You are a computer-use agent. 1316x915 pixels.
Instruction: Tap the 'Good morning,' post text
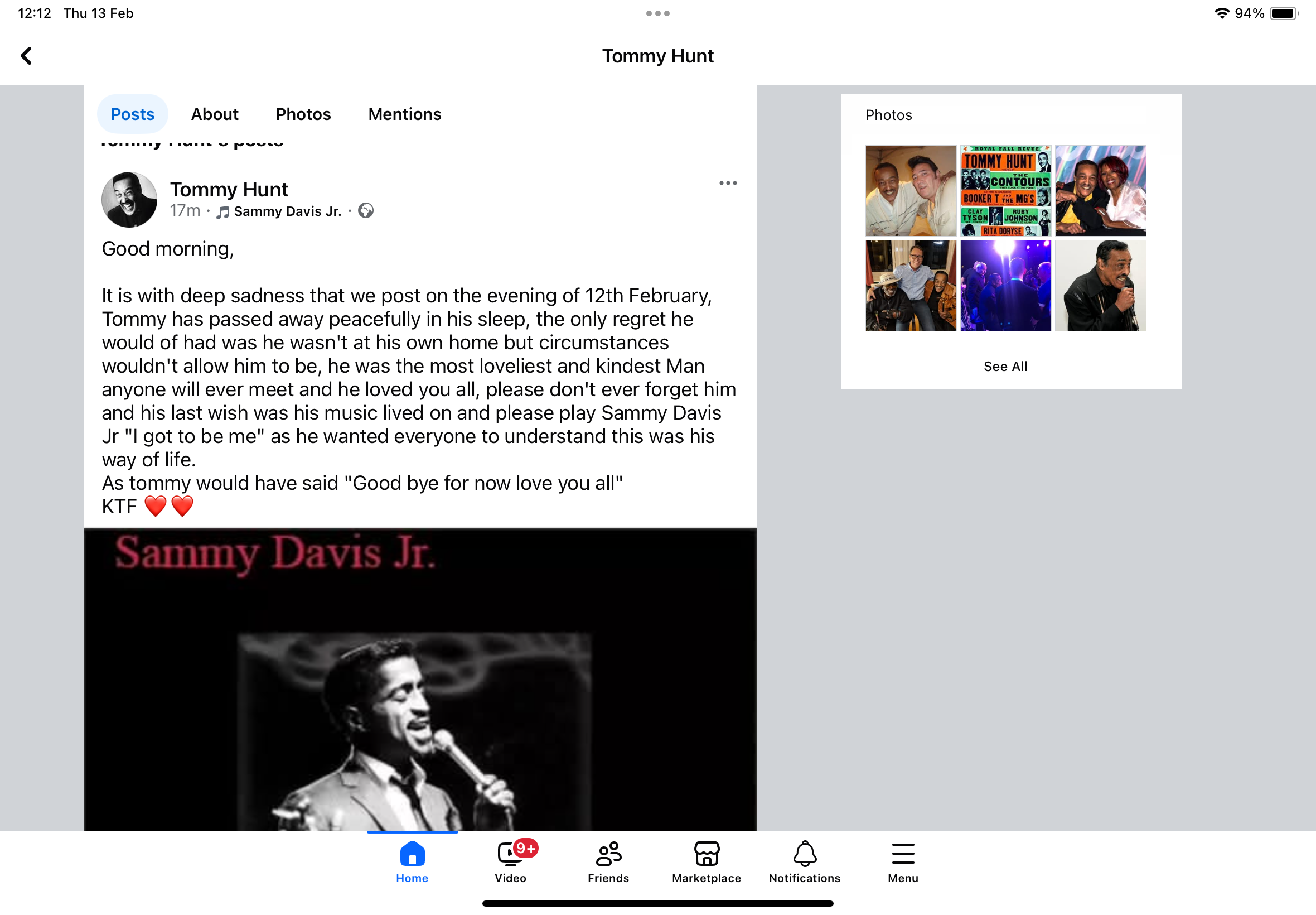tap(168, 249)
